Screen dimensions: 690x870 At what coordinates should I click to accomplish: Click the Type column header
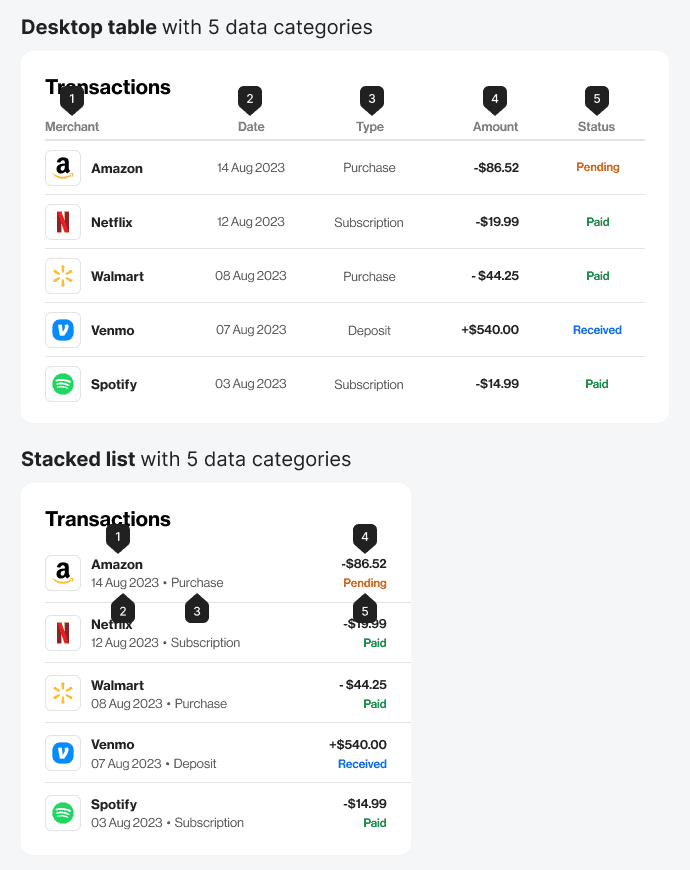click(370, 127)
